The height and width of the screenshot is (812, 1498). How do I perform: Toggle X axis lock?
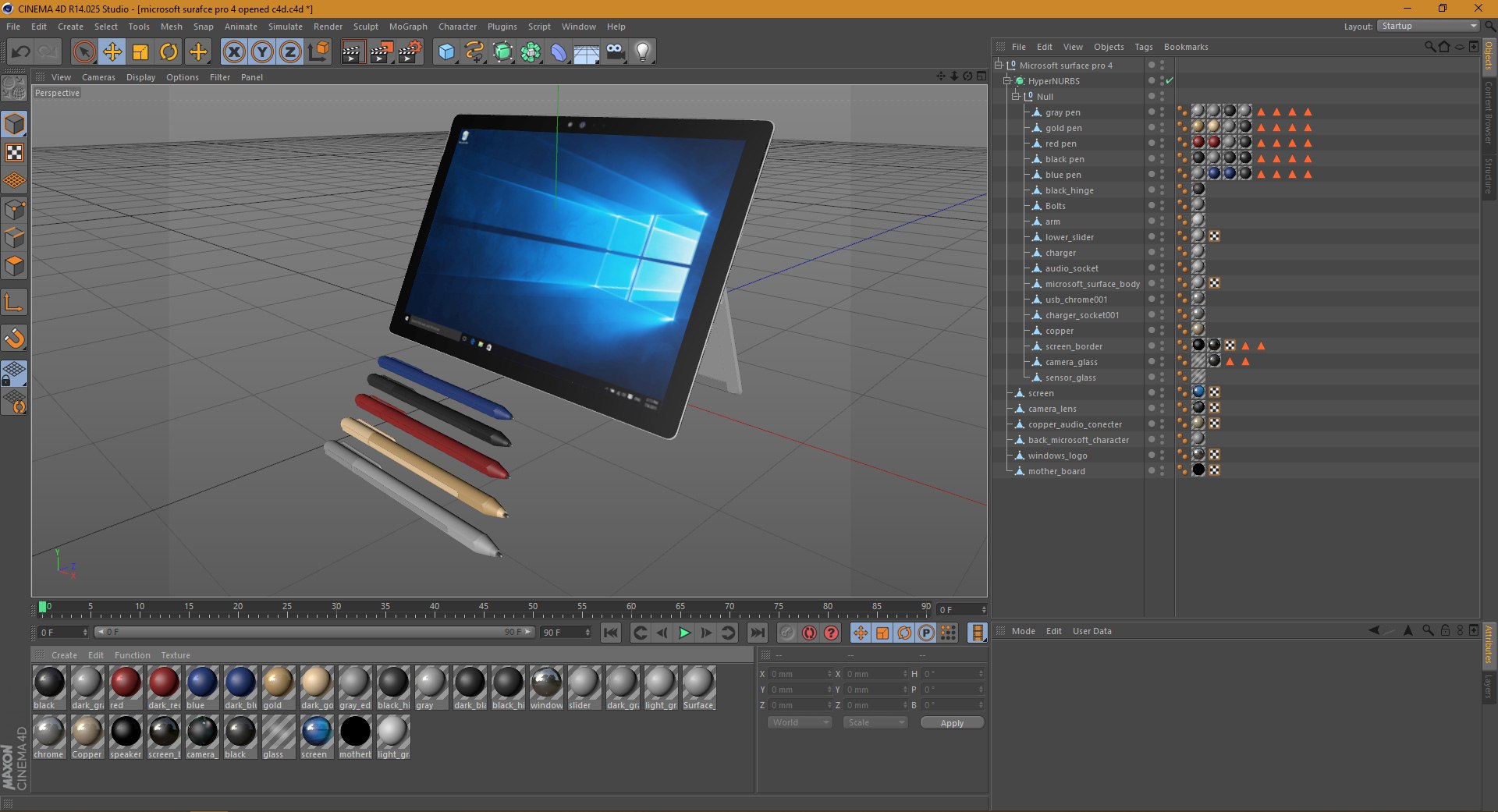tap(234, 52)
